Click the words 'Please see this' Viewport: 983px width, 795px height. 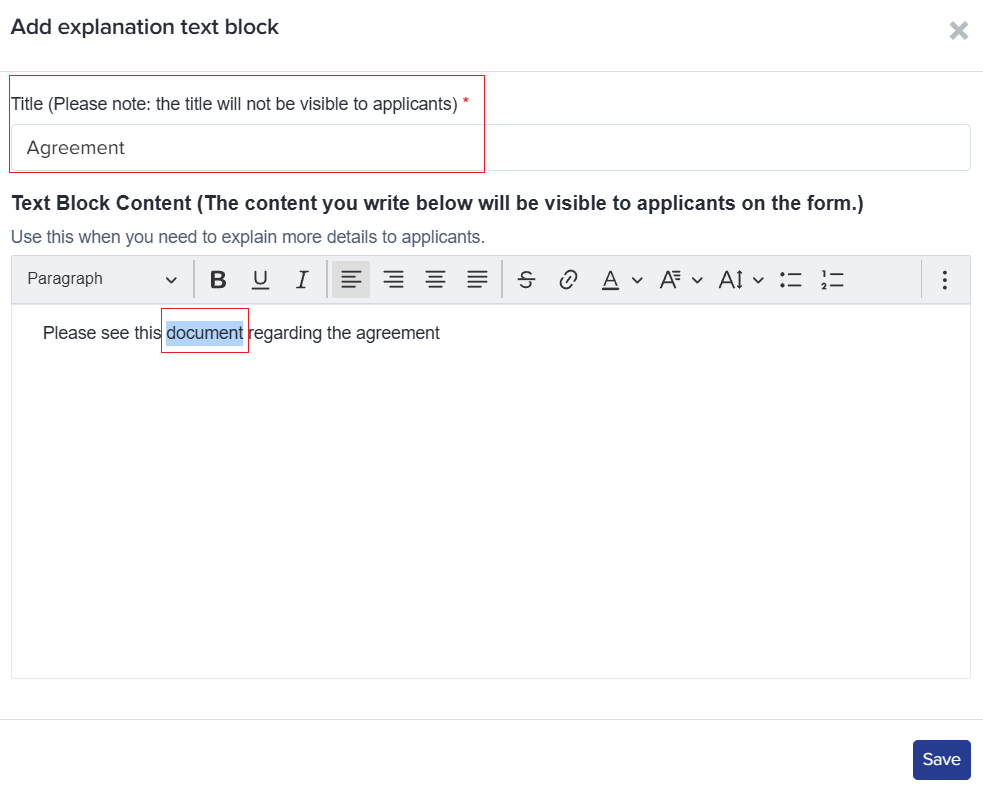[102, 333]
